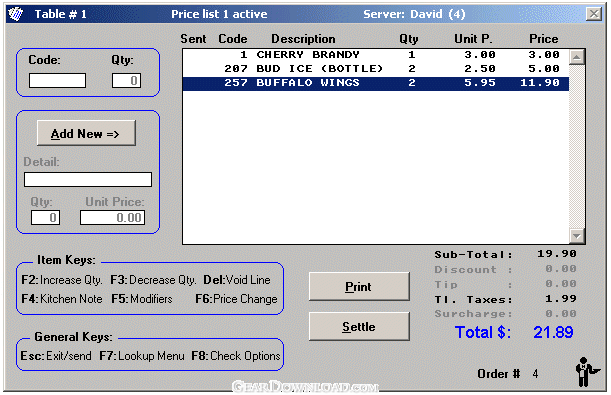Click the F7: Lookup Menu label
The height and width of the screenshot is (395, 611).
[x=142, y=356]
